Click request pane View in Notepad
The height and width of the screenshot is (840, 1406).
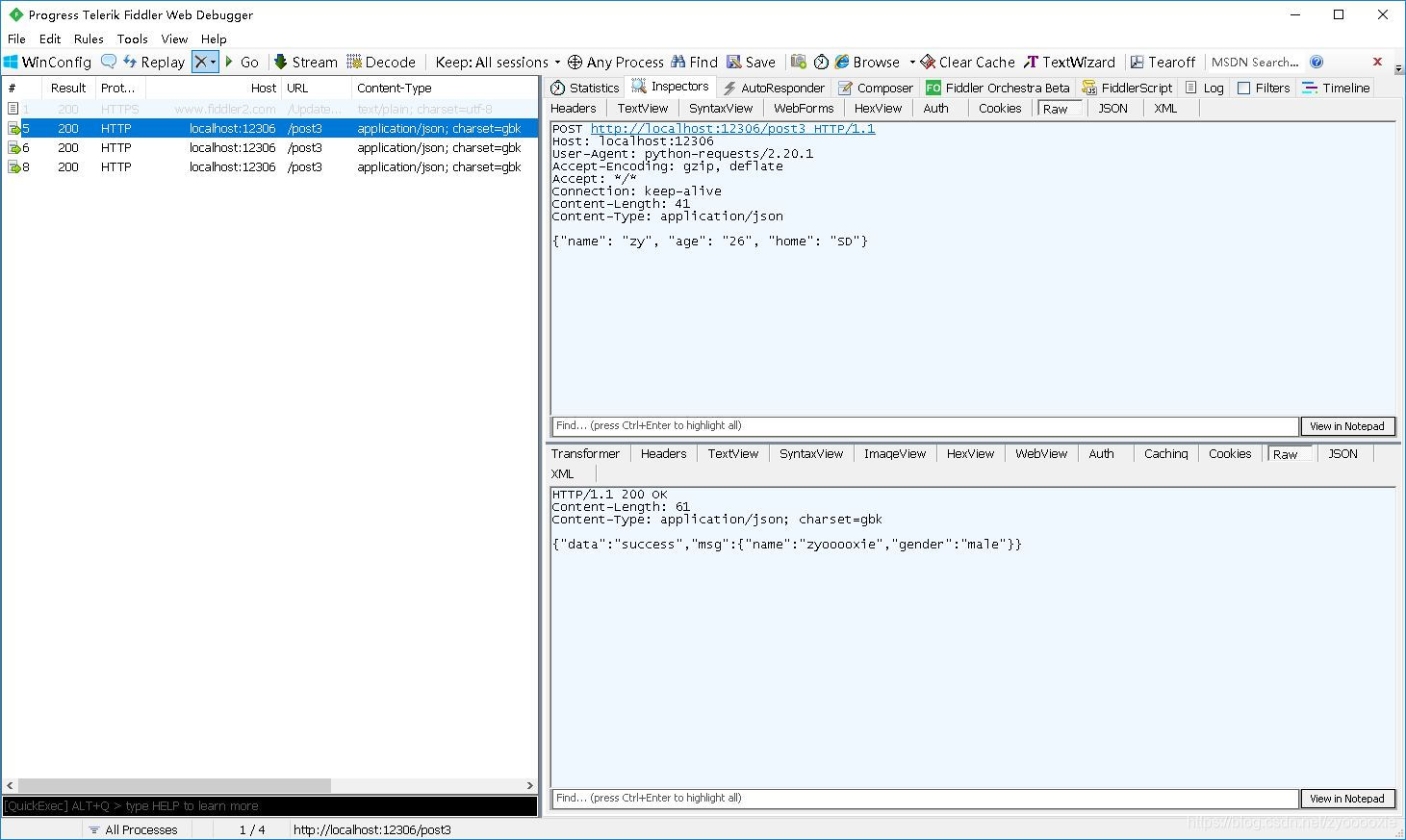[x=1347, y=426]
